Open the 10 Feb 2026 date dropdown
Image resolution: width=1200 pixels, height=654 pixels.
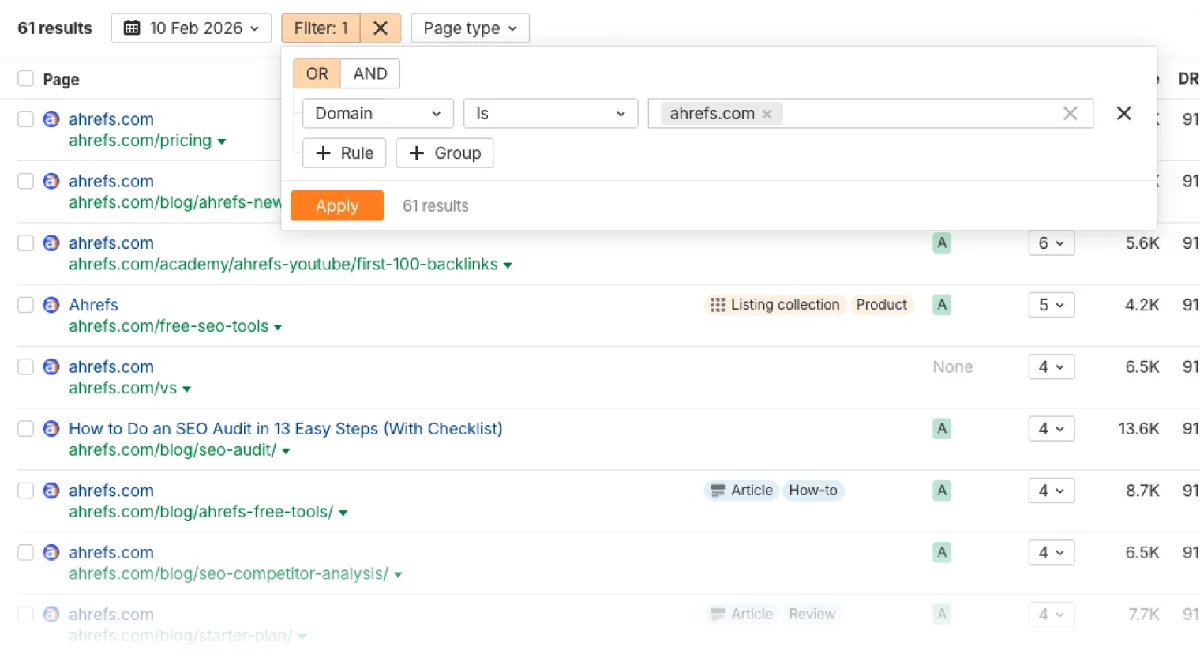pyautogui.click(x=191, y=28)
